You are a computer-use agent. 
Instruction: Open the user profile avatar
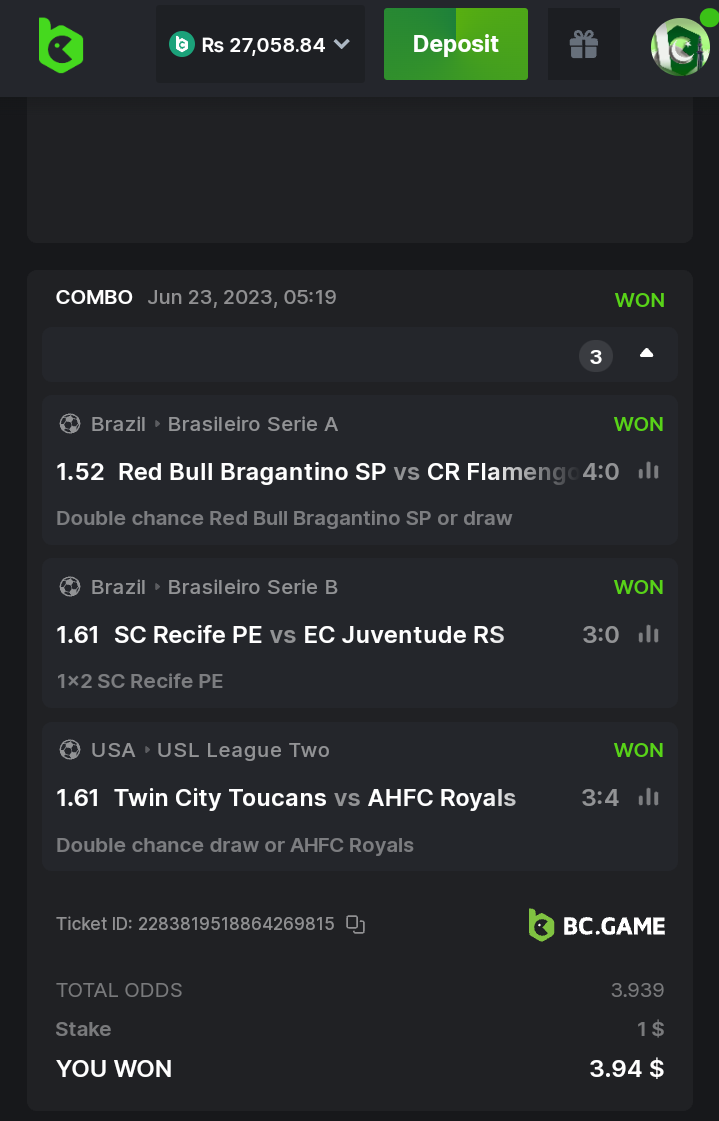pos(680,46)
